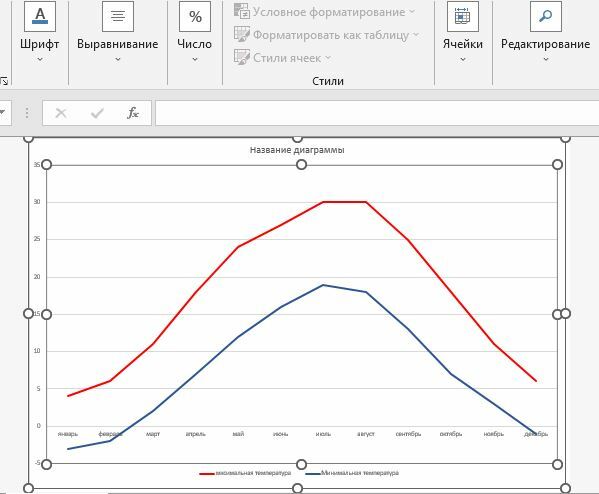
Task: Expand the Ячейки dropdown chevron
Action: pos(463,59)
